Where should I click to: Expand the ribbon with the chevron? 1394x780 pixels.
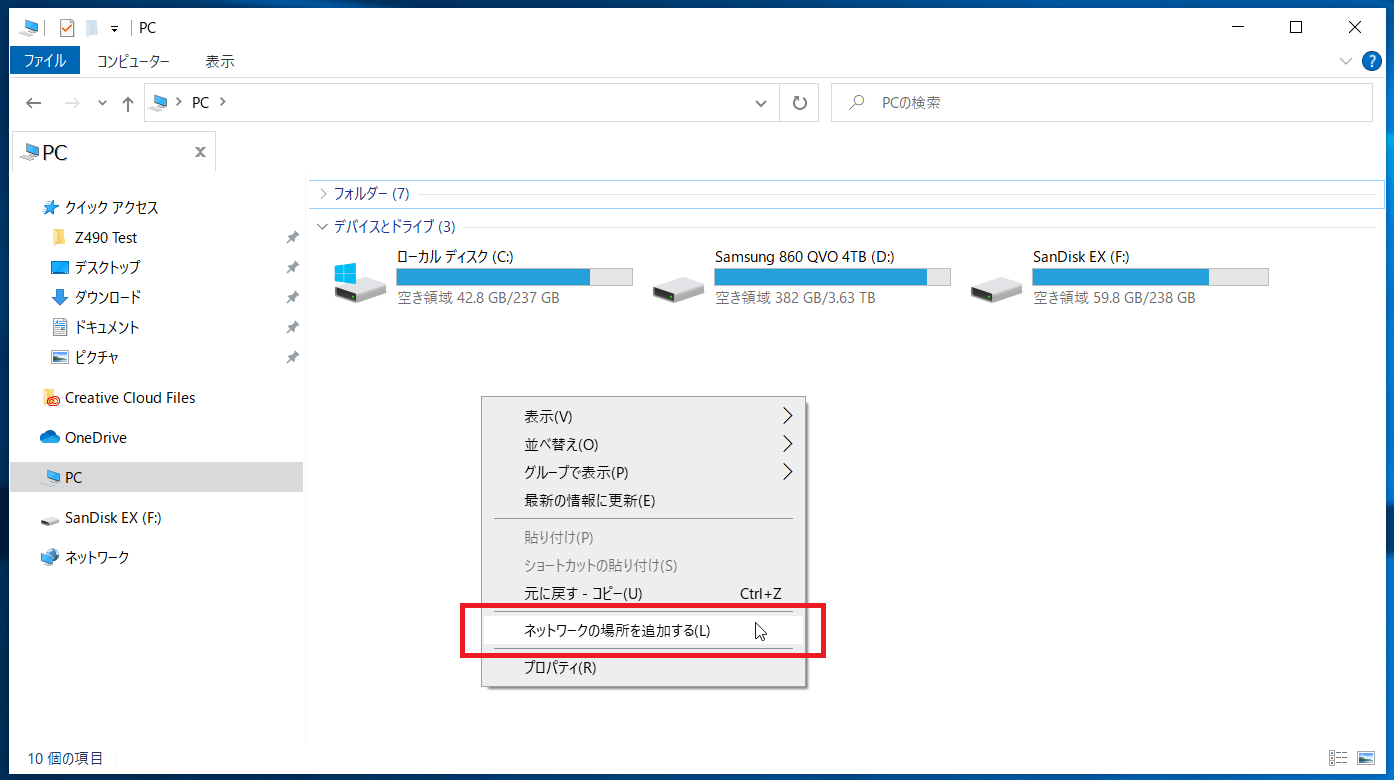click(1345, 61)
